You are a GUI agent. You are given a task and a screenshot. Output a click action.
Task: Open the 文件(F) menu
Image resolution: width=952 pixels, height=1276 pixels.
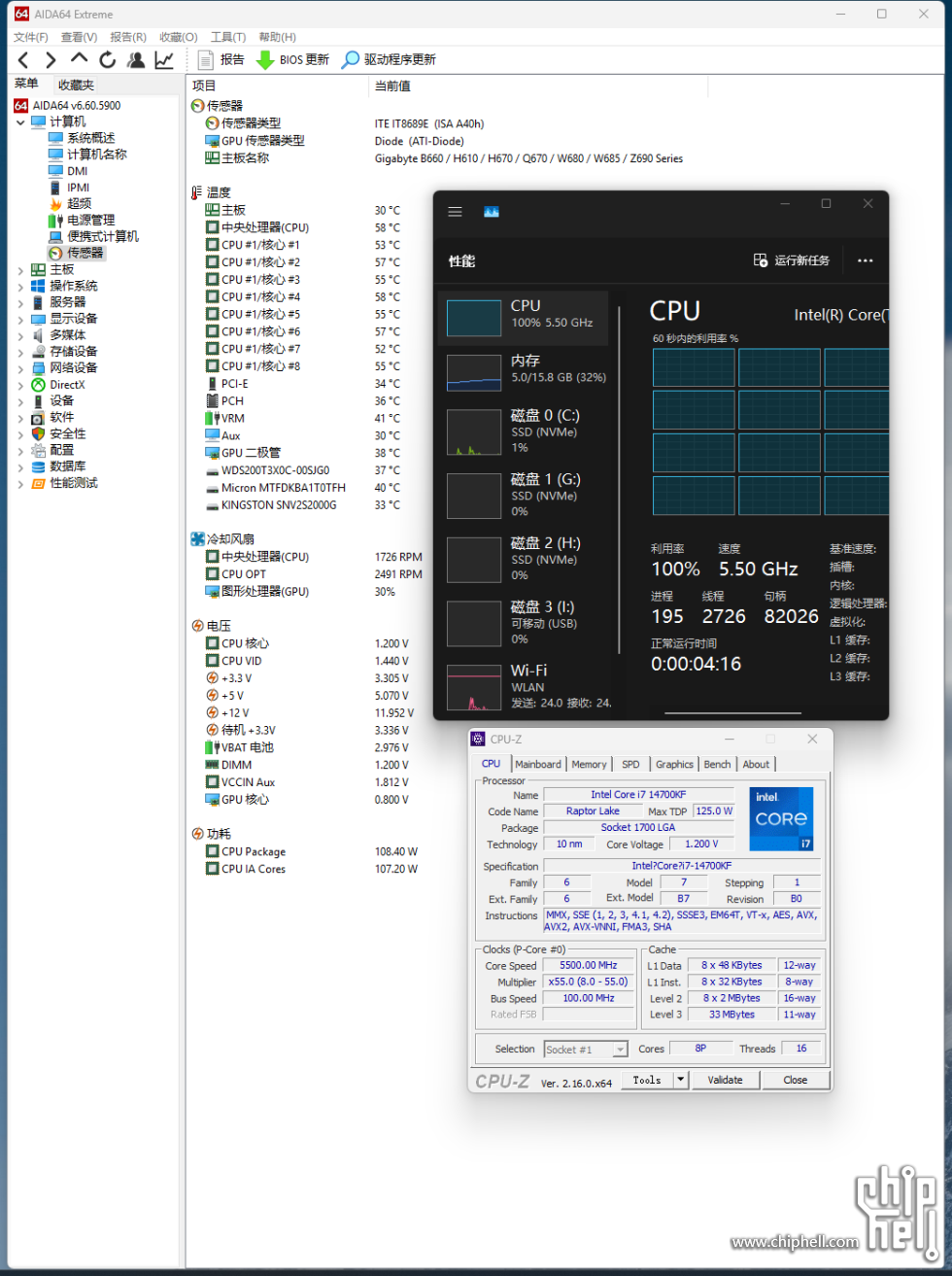pos(31,37)
